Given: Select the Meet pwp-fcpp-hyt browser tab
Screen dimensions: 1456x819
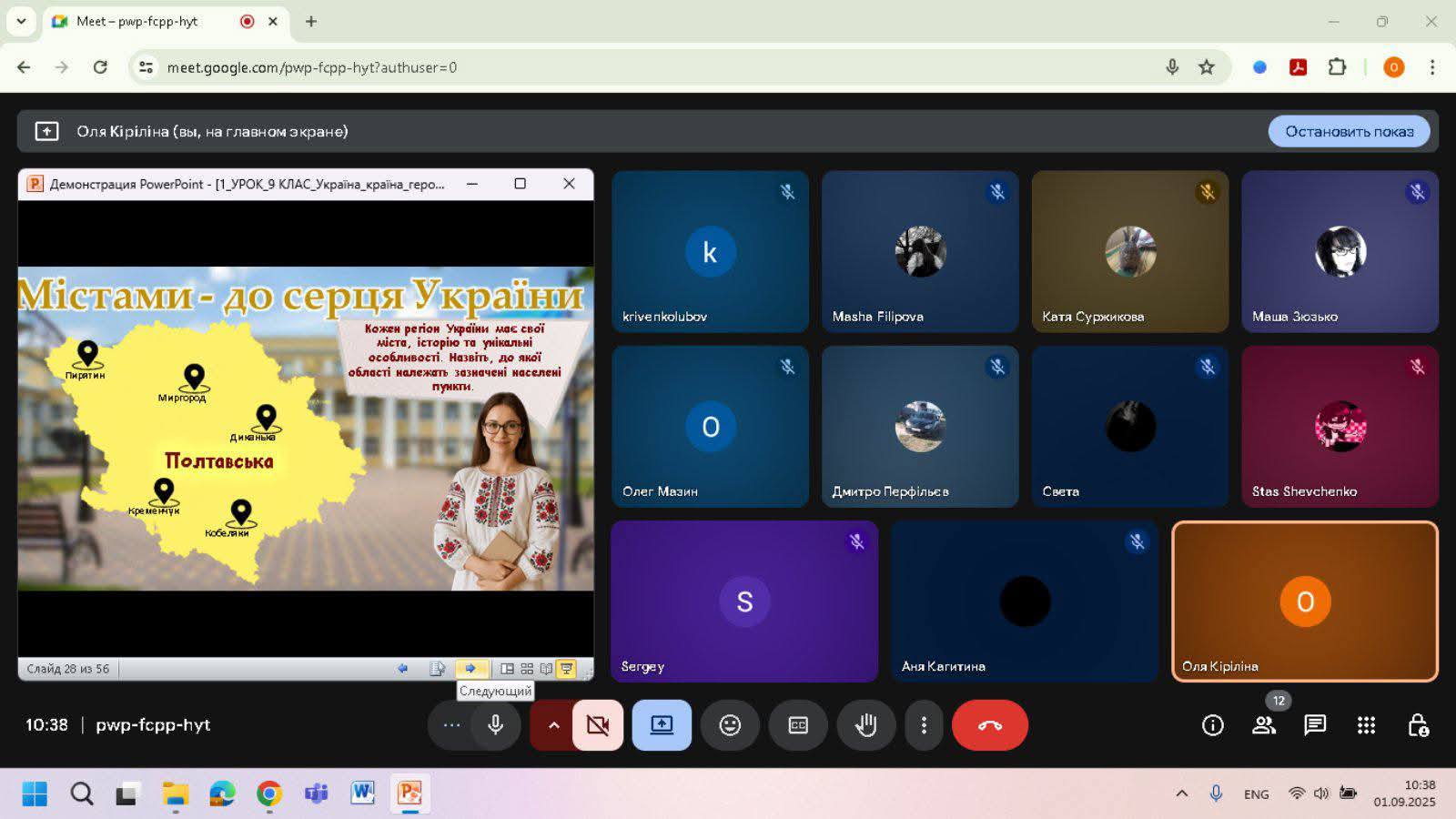Looking at the screenshot, I should [x=146, y=21].
